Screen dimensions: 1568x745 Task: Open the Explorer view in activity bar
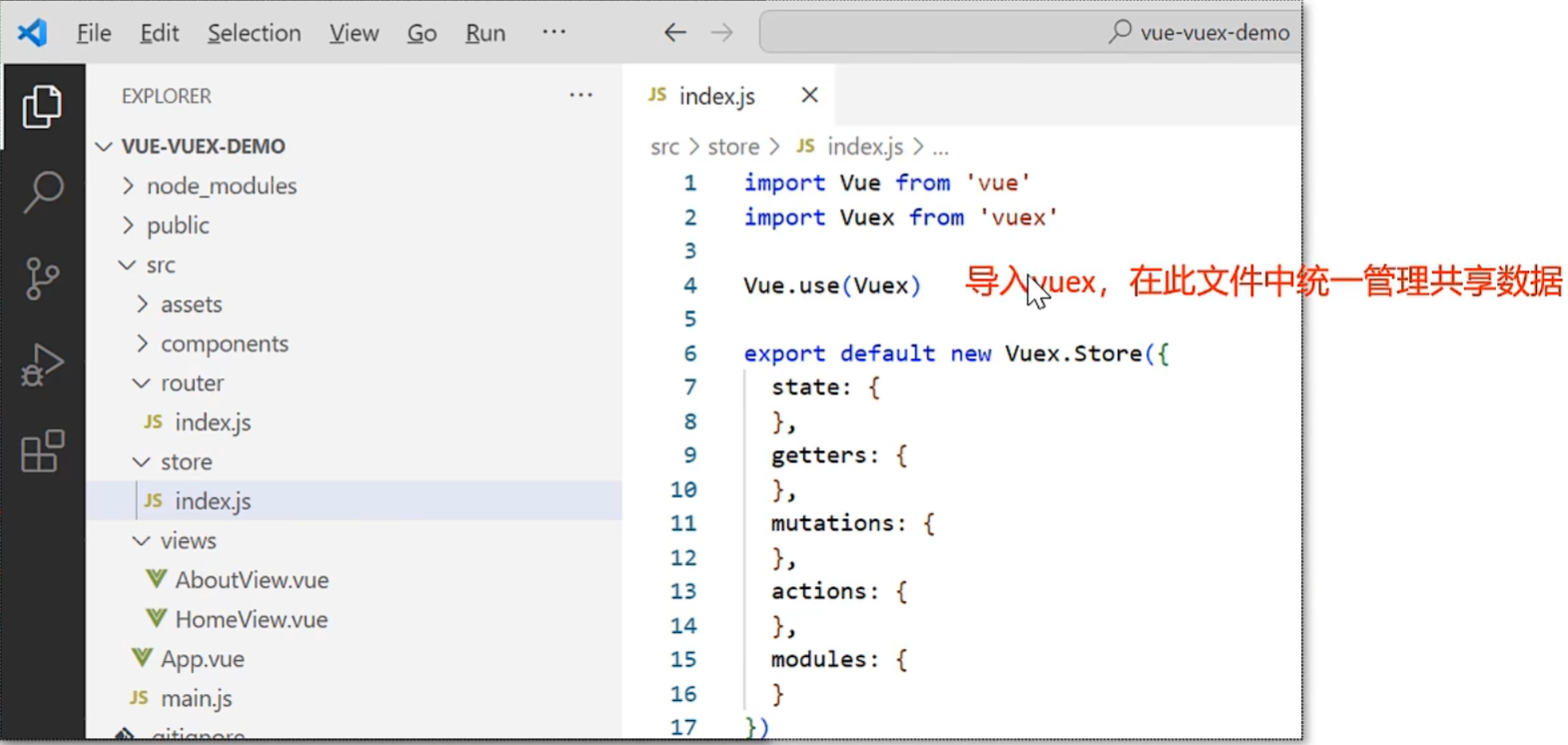tap(42, 106)
